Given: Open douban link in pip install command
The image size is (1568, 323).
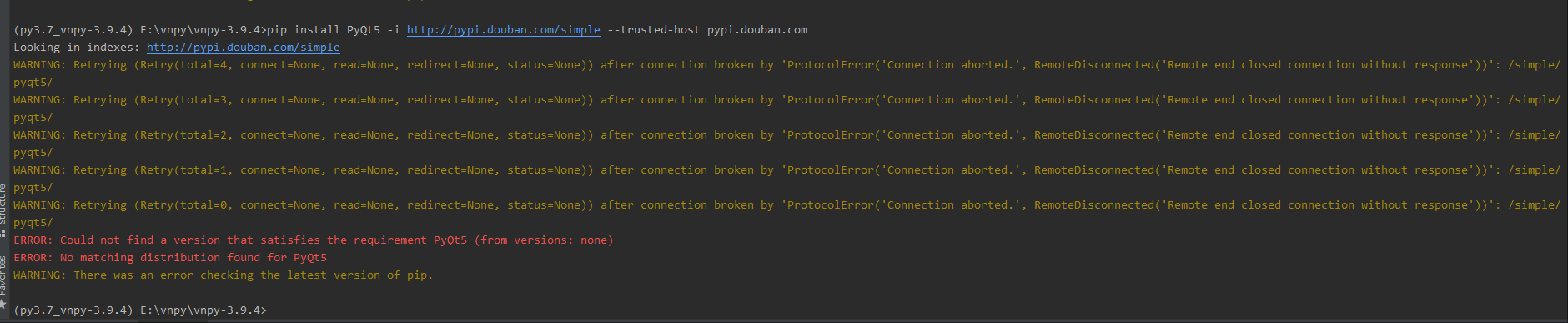Looking at the screenshot, I should pos(503,29).
